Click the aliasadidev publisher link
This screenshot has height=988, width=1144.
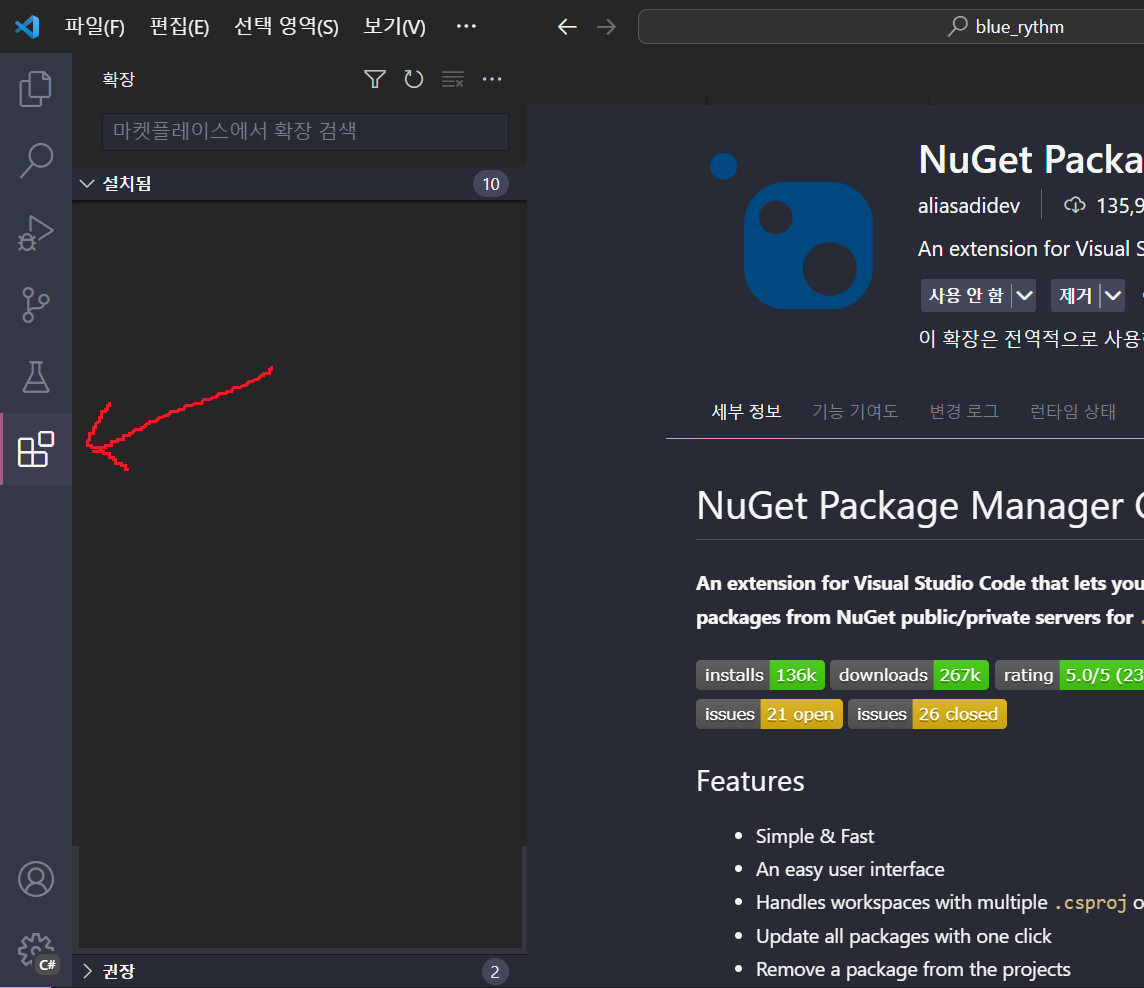tap(968, 205)
